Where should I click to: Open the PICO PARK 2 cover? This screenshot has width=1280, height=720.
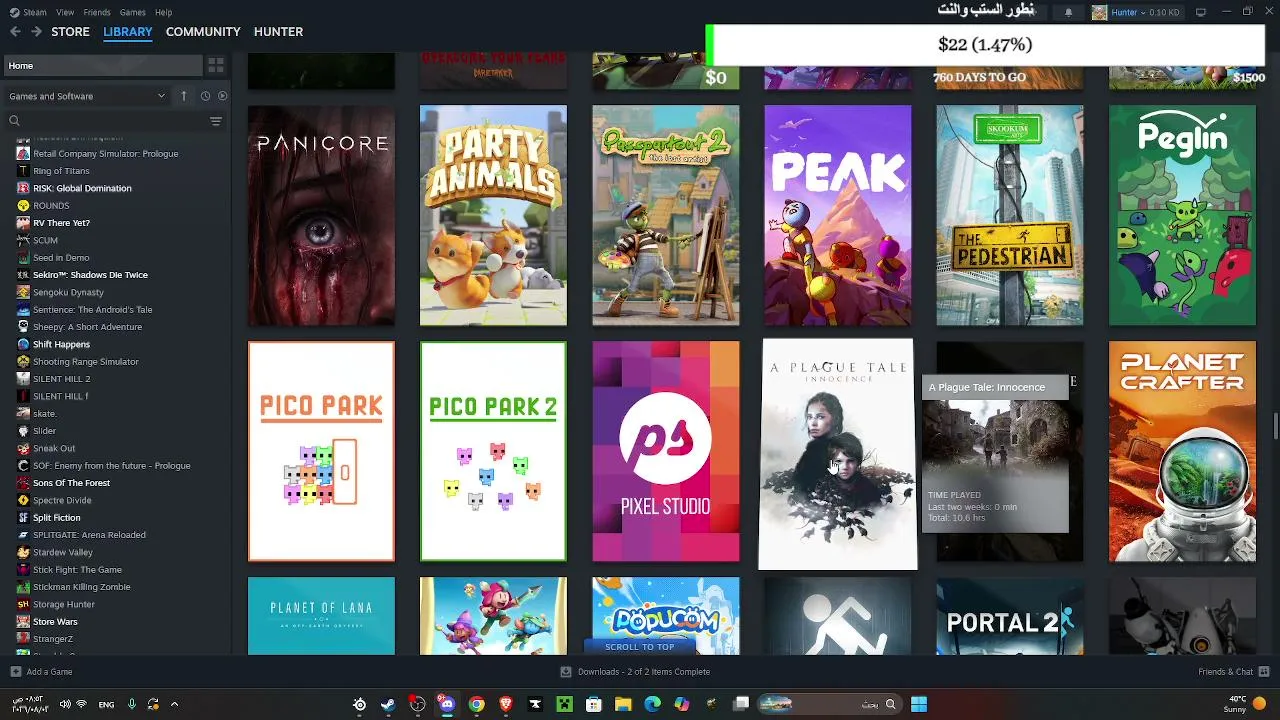click(x=493, y=451)
